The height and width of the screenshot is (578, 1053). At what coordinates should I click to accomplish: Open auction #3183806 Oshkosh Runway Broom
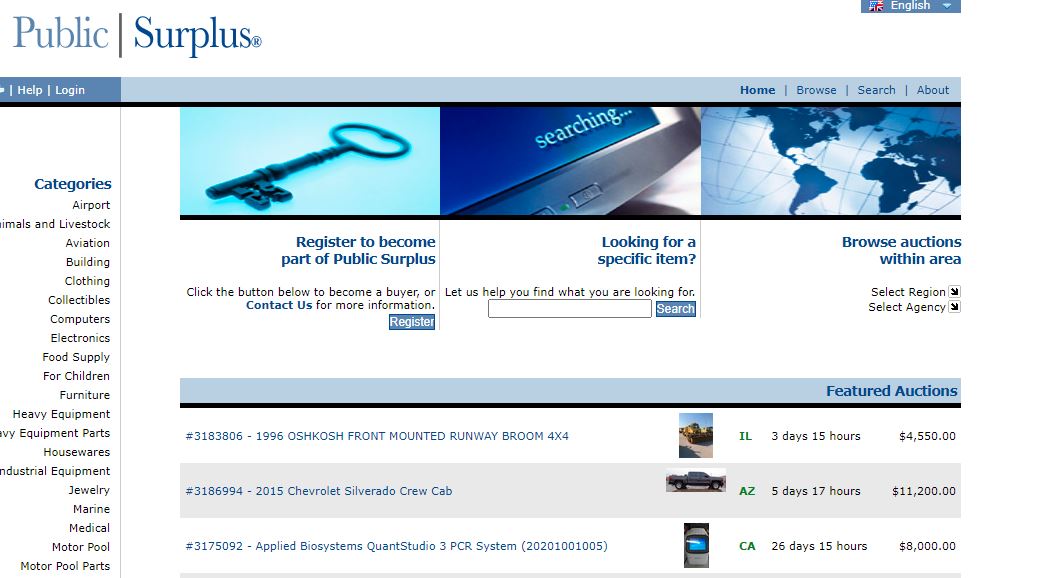377,436
